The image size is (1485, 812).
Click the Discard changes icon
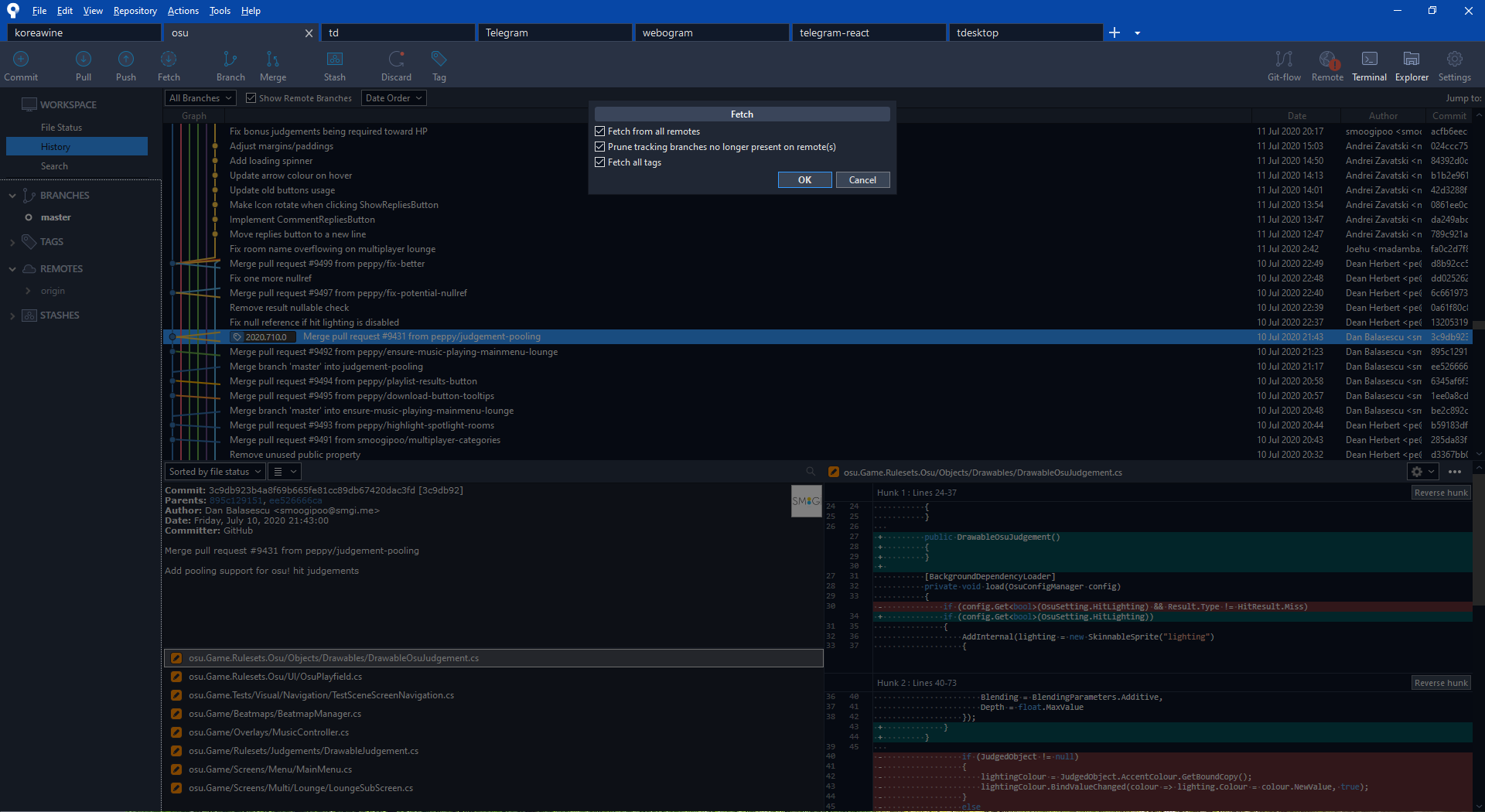point(396,65)
